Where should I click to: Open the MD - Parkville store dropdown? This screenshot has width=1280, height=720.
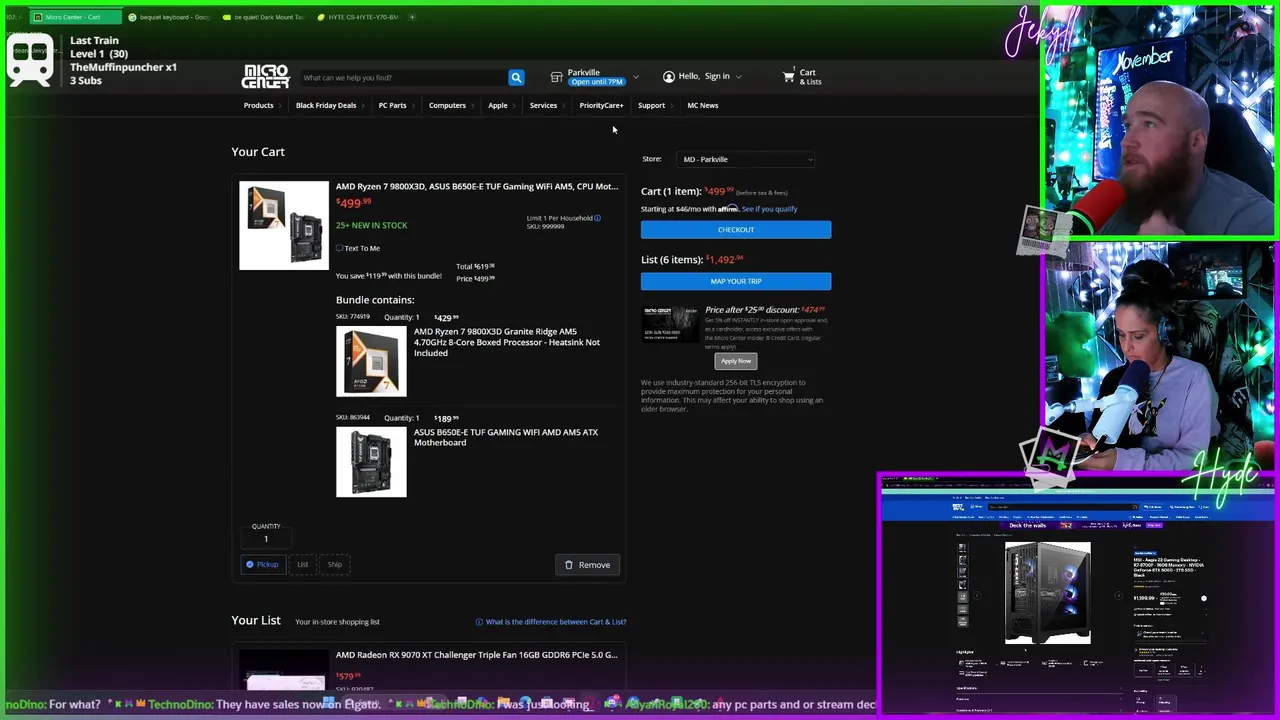pyautogui.click(x=747, y=159)
